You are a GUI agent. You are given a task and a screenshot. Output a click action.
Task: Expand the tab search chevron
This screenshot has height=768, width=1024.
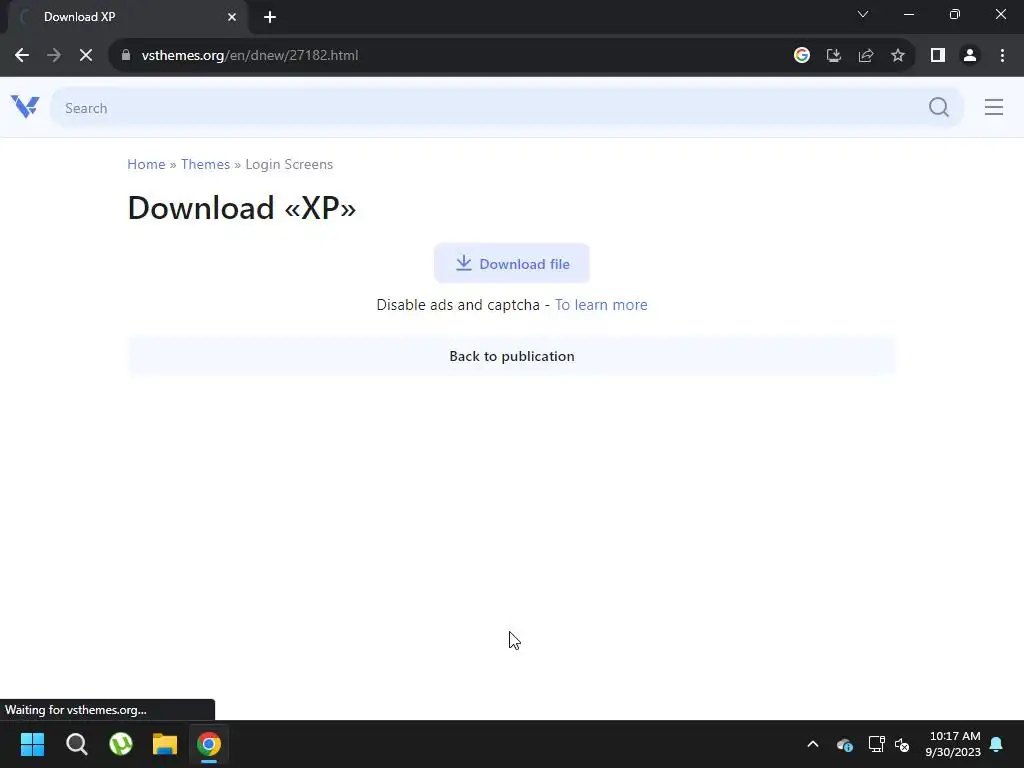click(863, 14)
